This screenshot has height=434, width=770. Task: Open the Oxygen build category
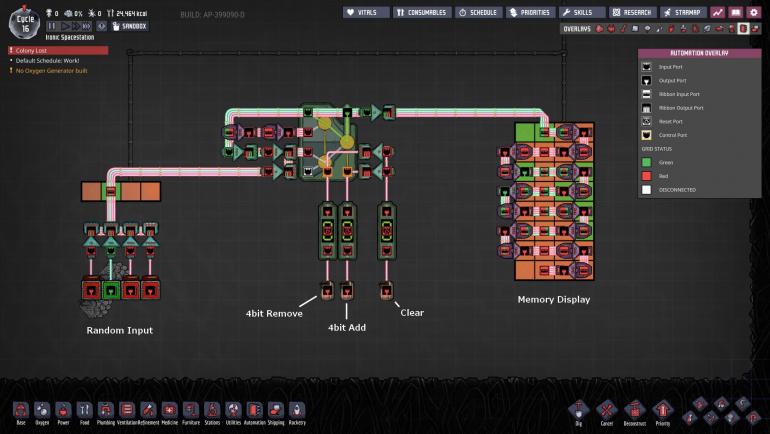pos(41,410)
